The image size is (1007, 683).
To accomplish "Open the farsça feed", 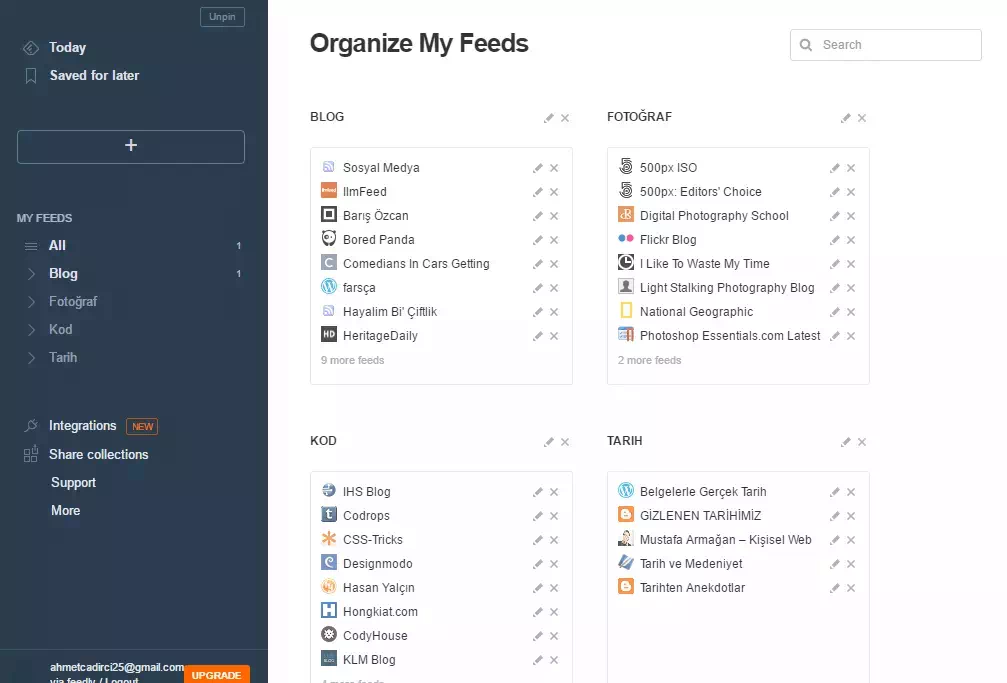I will [x=359, y=288].
